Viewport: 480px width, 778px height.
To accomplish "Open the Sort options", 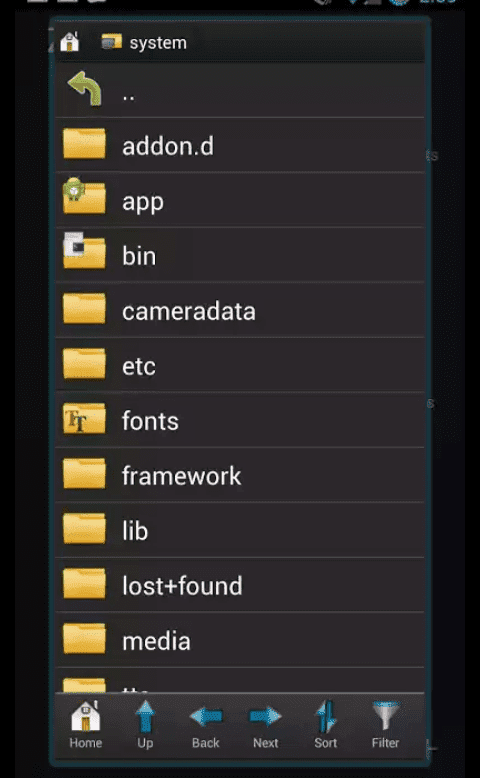I will click(326, 724).
